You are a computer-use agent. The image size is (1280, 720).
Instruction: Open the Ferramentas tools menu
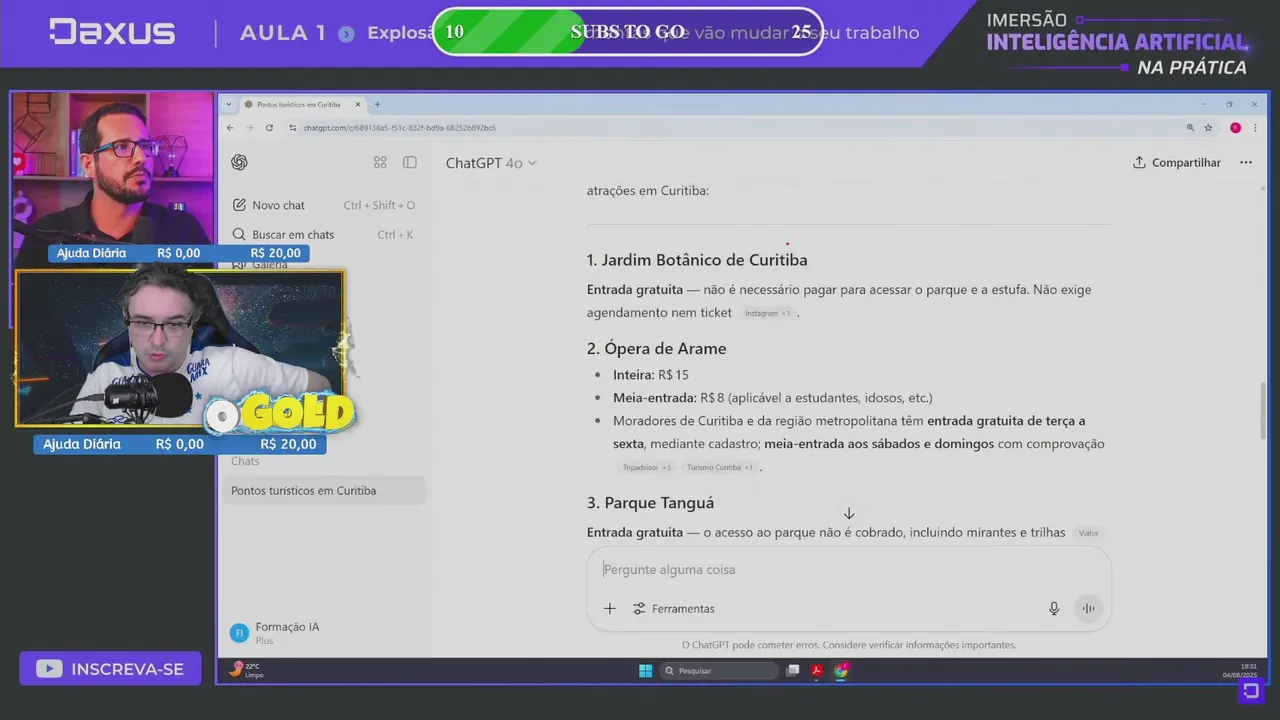point(674,608)
